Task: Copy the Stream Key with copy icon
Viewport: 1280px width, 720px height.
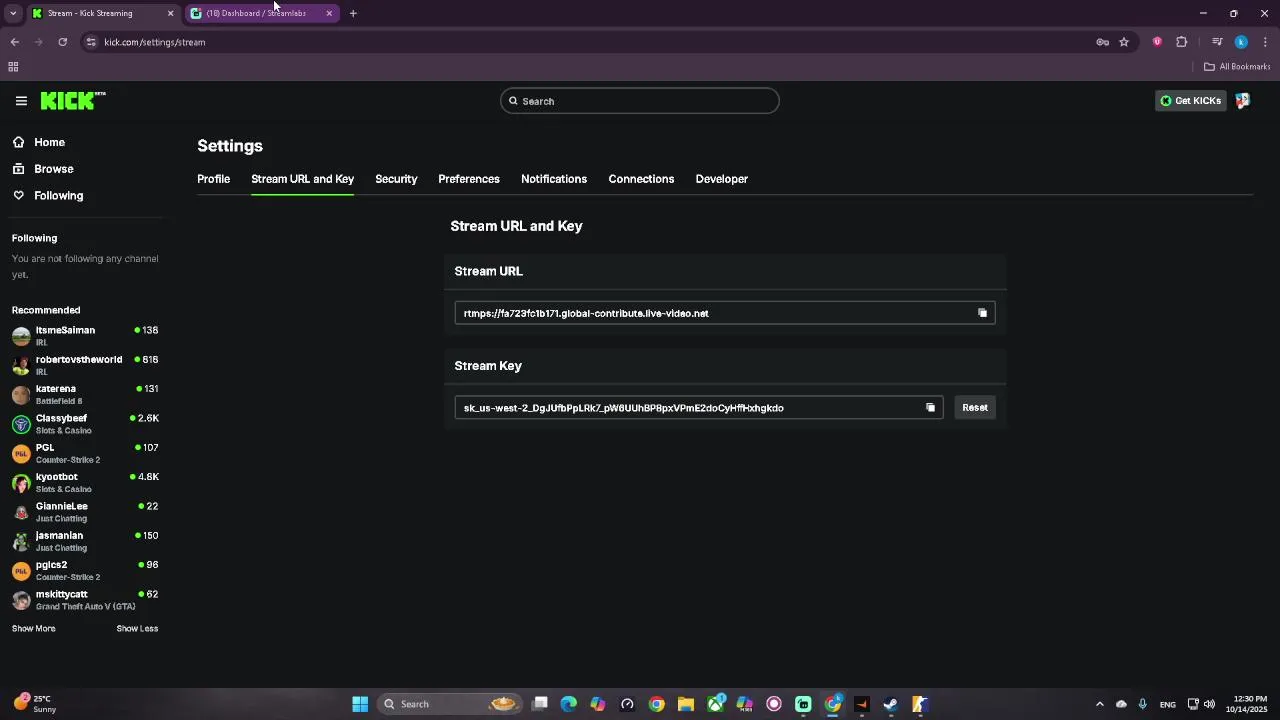Action: 930,408
